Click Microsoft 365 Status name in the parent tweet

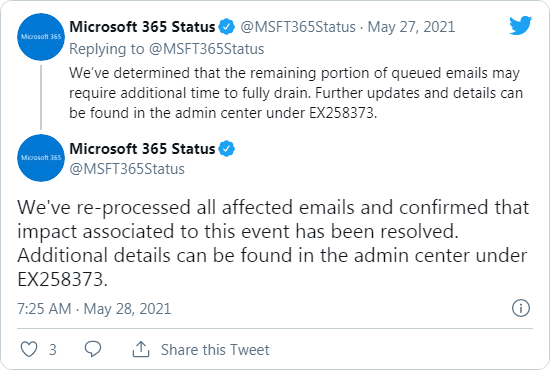tap(142, 27)
